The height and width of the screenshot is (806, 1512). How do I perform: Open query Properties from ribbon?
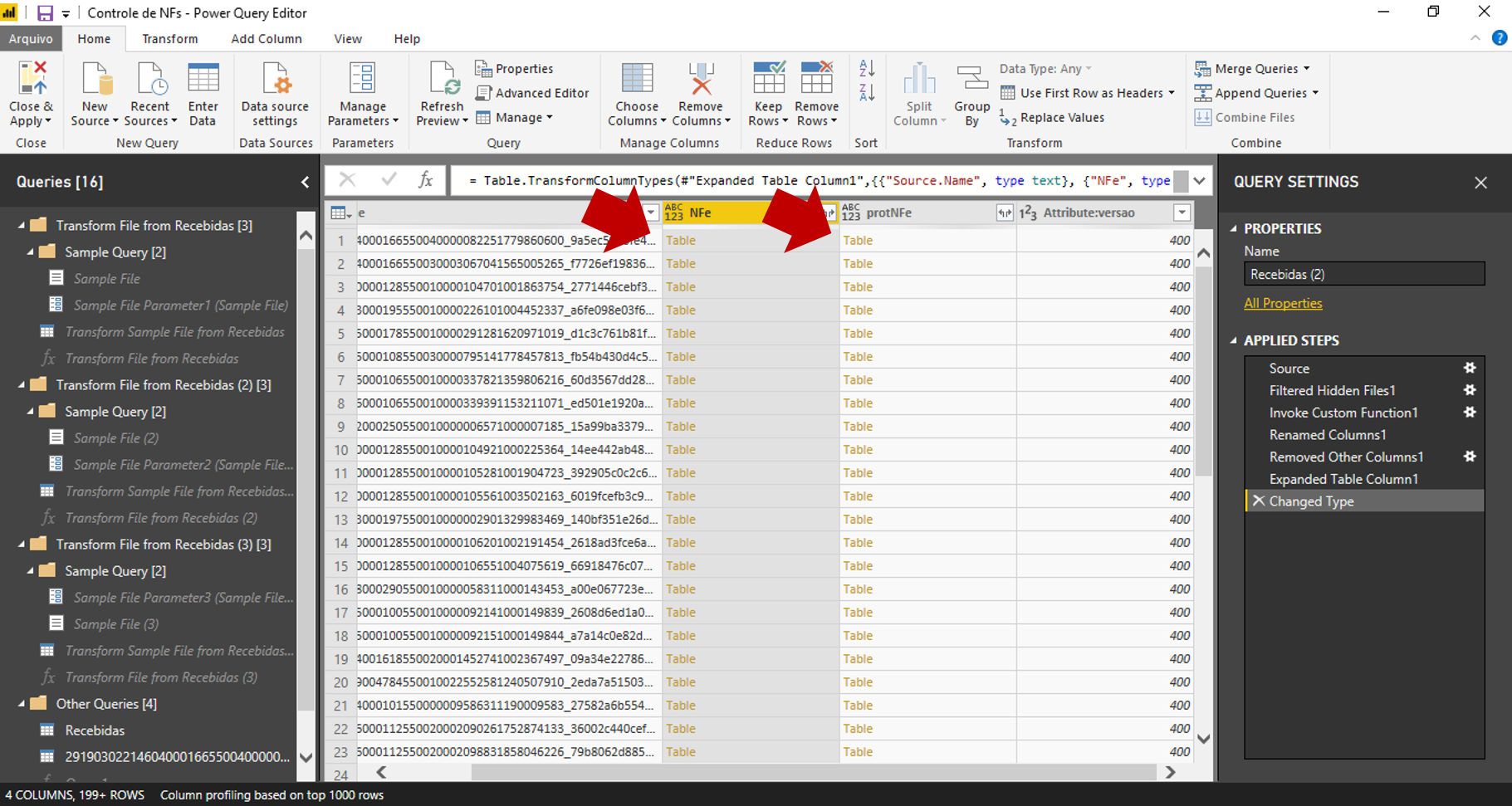click(x=514, y=69)
